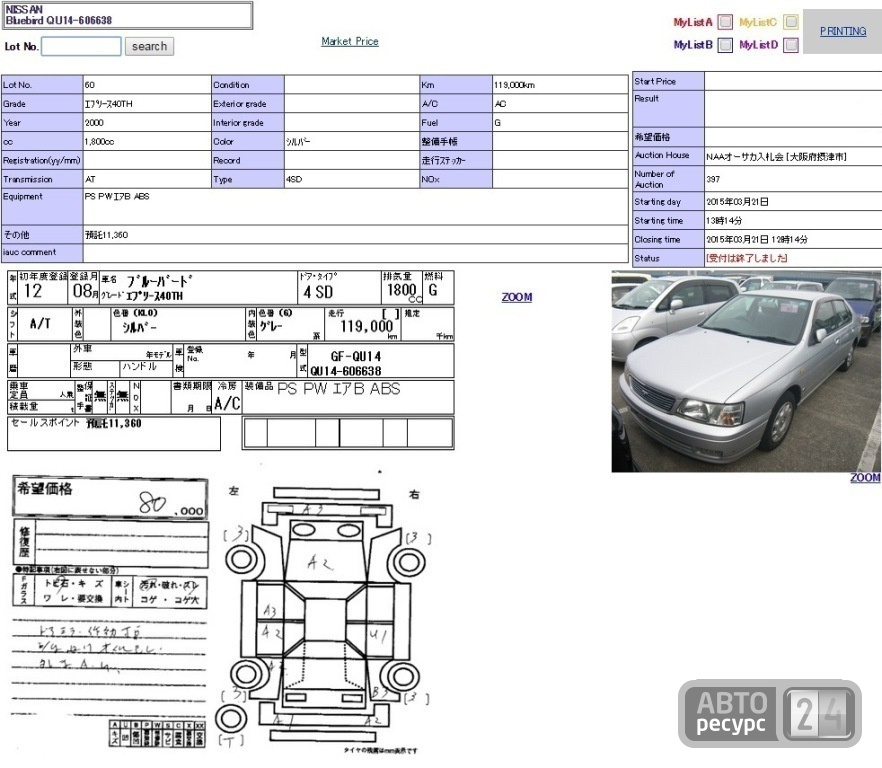Click the search button

coord(149,46)
